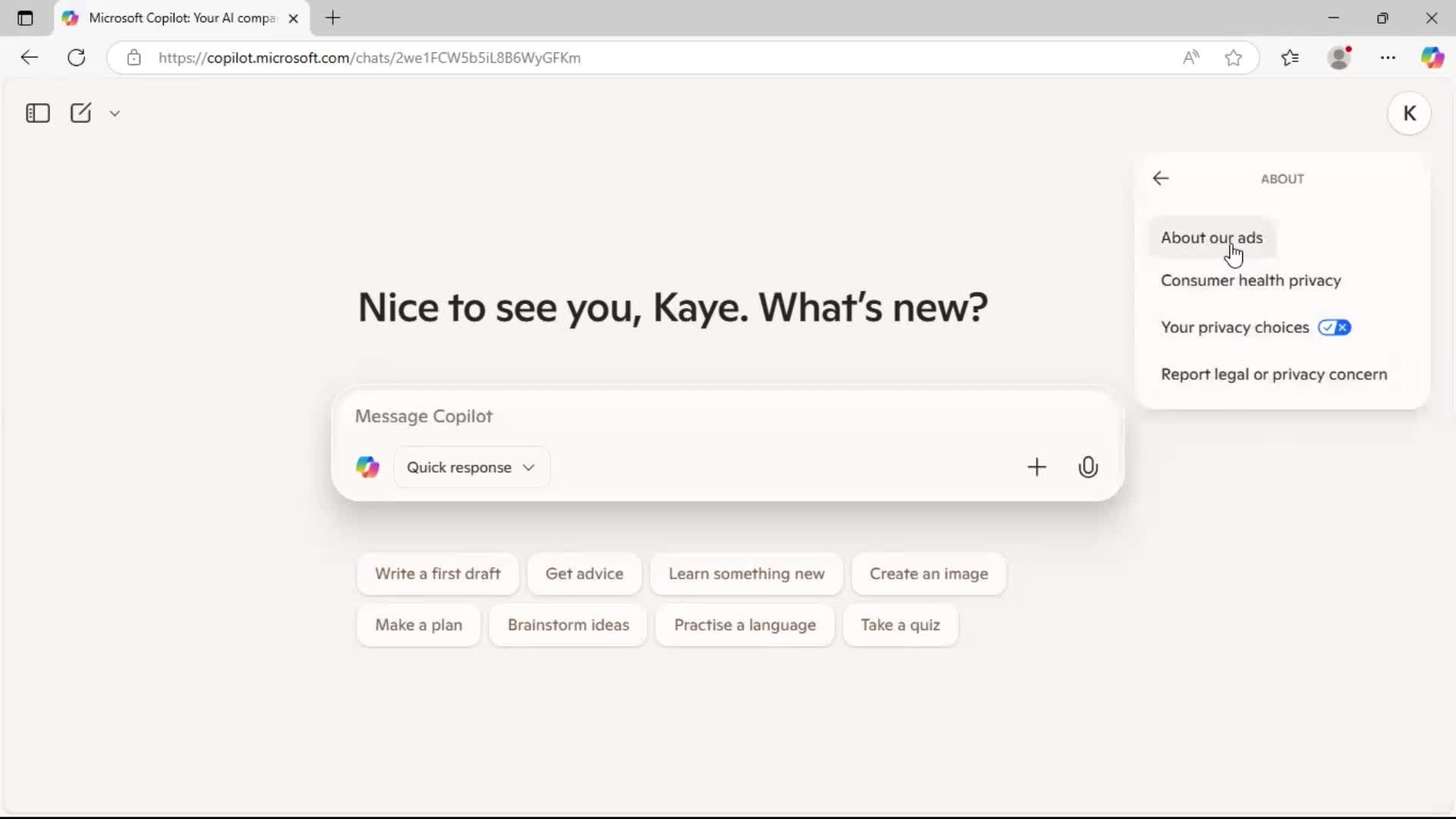Open a new browser tab

[x=333, y=18]
